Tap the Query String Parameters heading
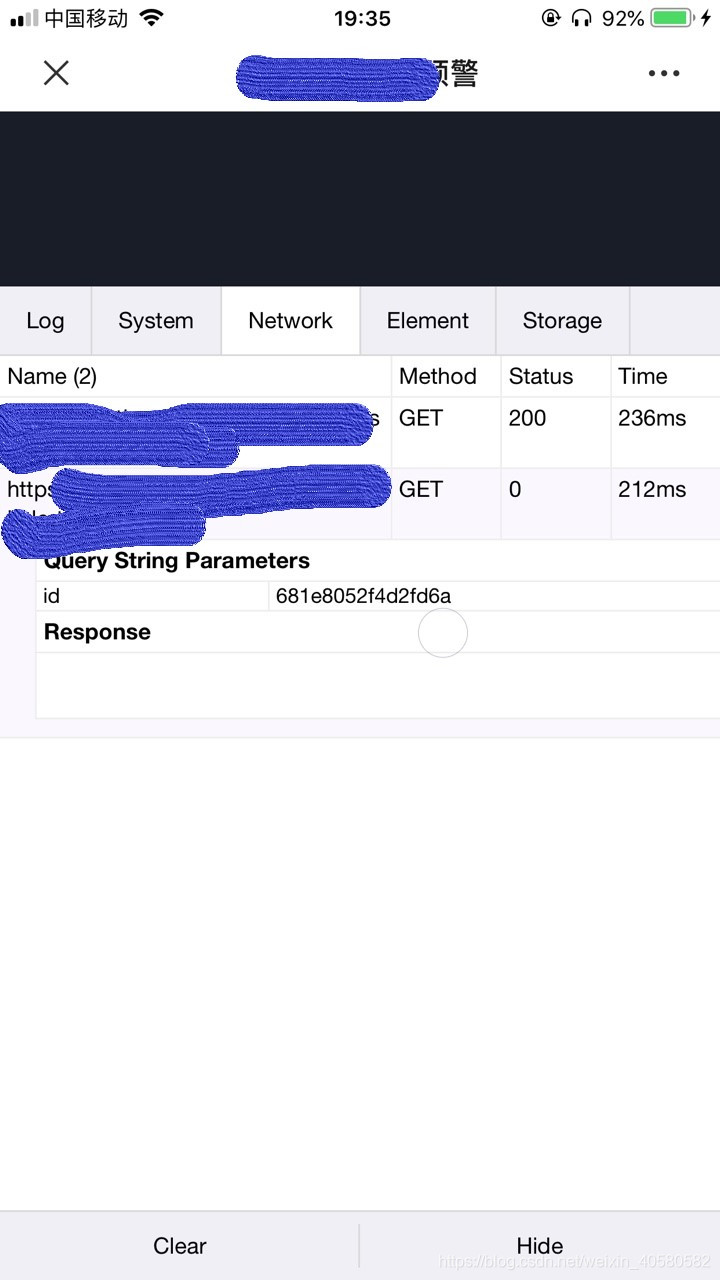 pos(177,561)
